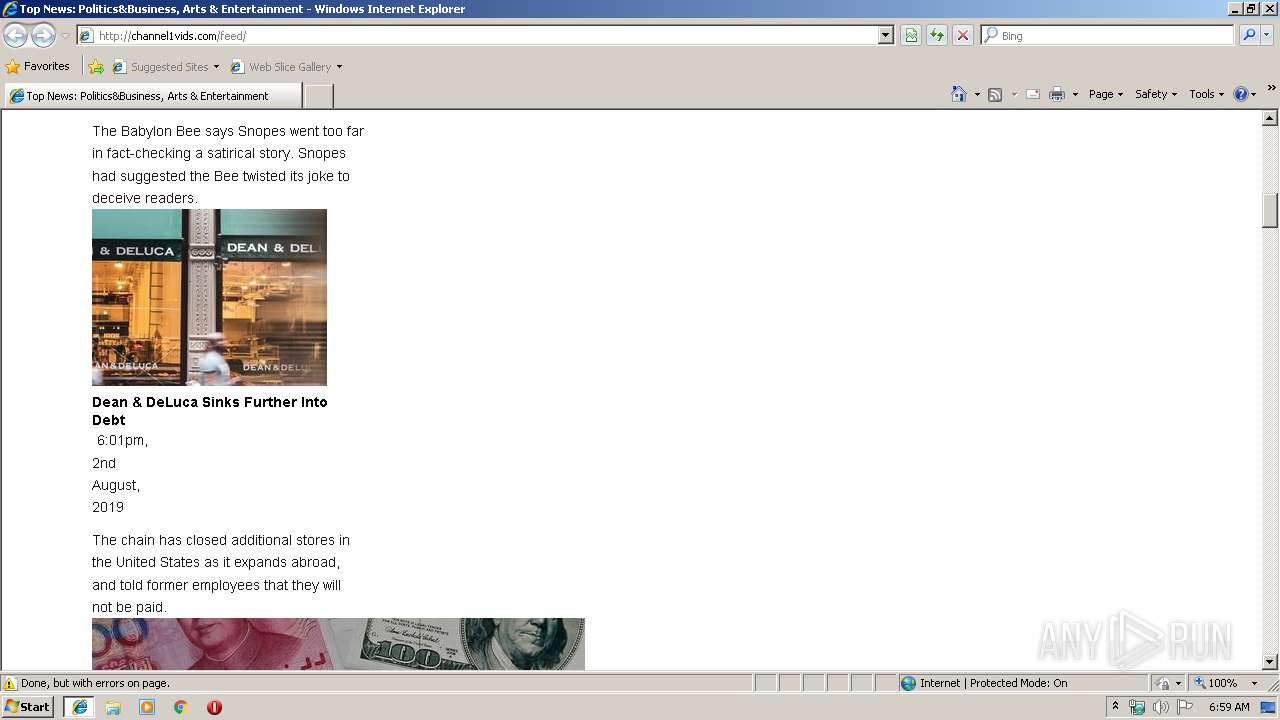The height and width of the screenshot is (720, 1280).
Task: Refresh the page
Action: click(x=937, y=36)
